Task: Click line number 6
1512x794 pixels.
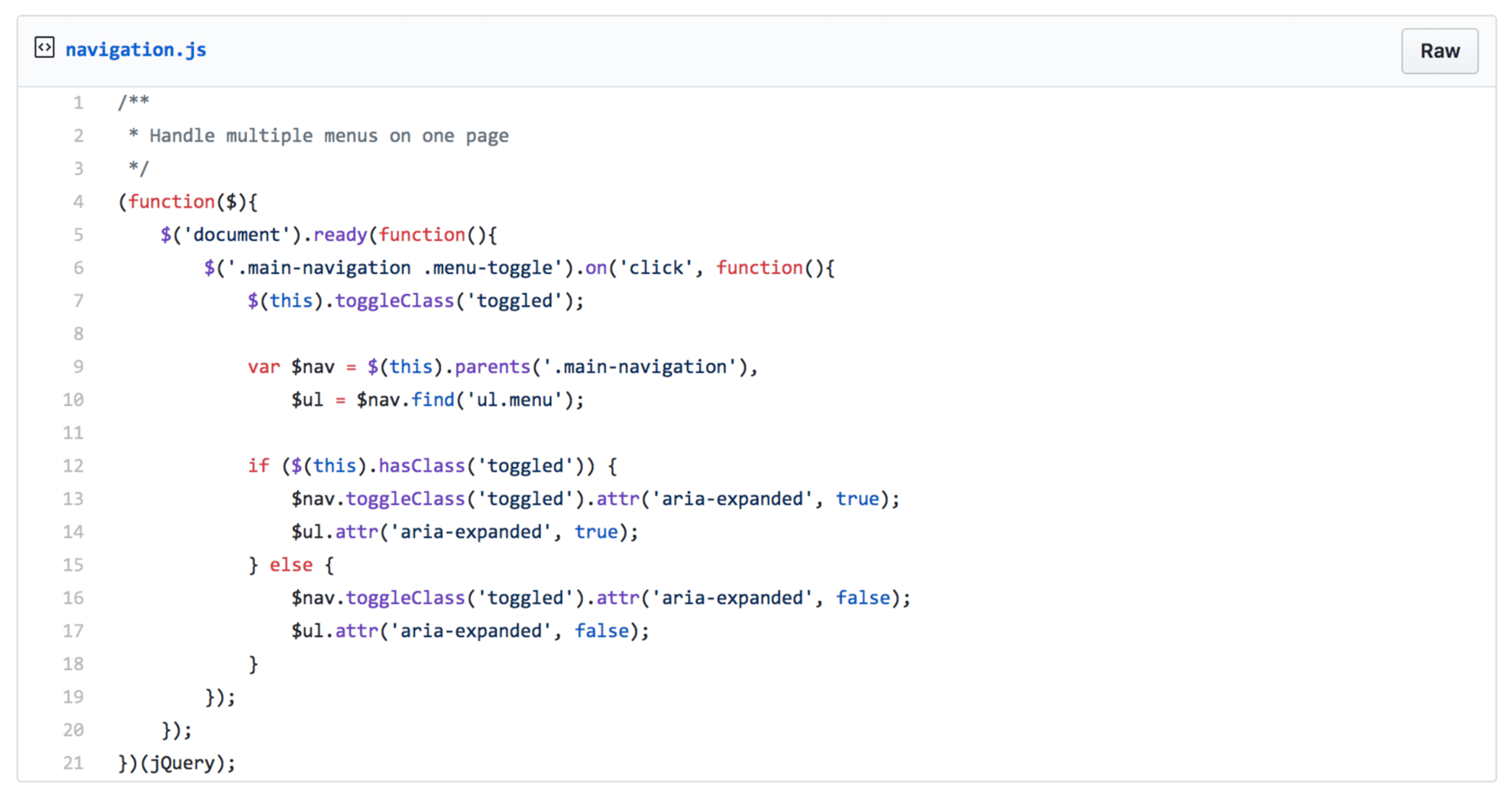Action: click(78, 268)
